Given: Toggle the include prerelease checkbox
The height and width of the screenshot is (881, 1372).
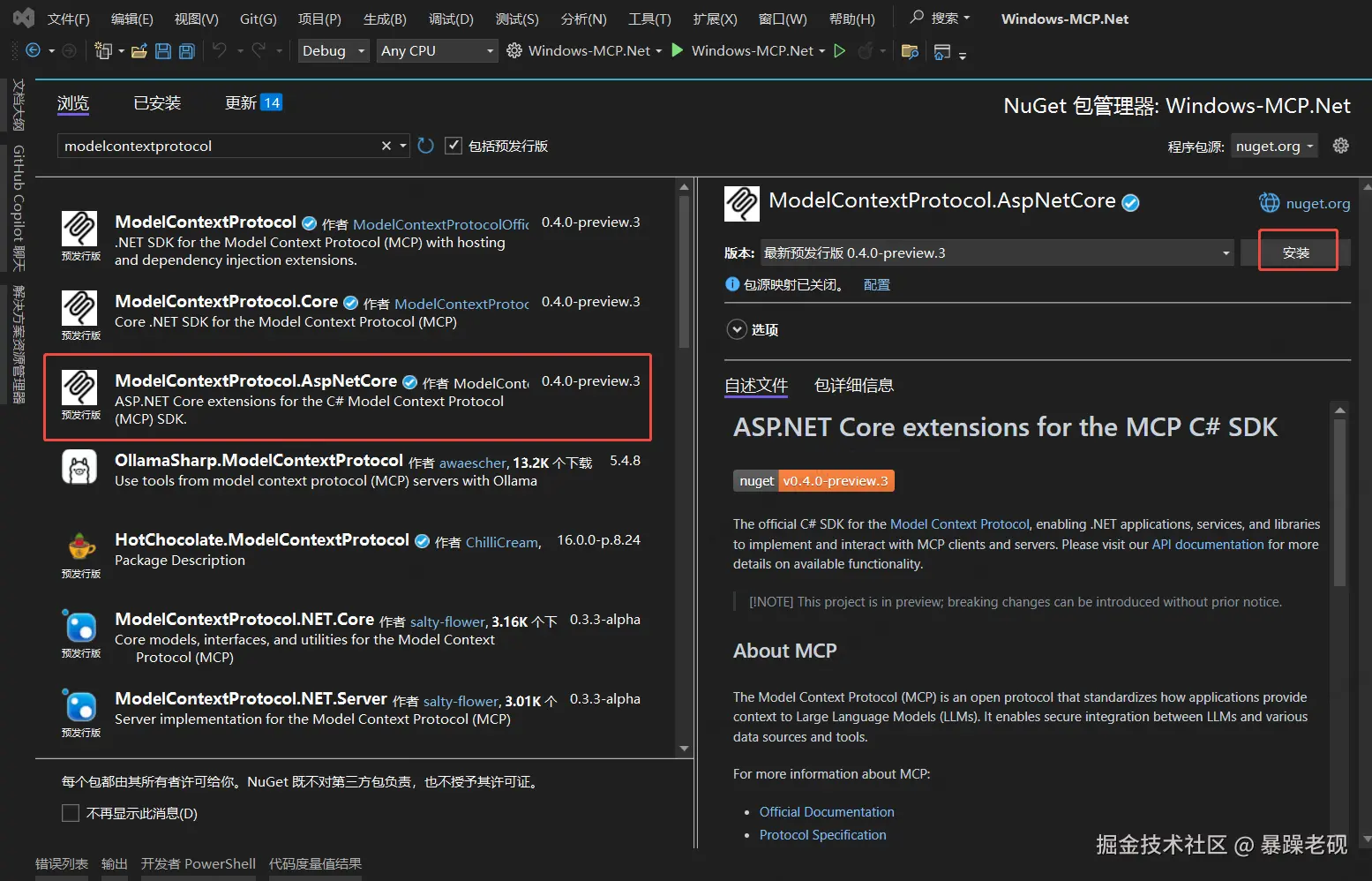Looking at the screenshot, I should tap(454, 146).
